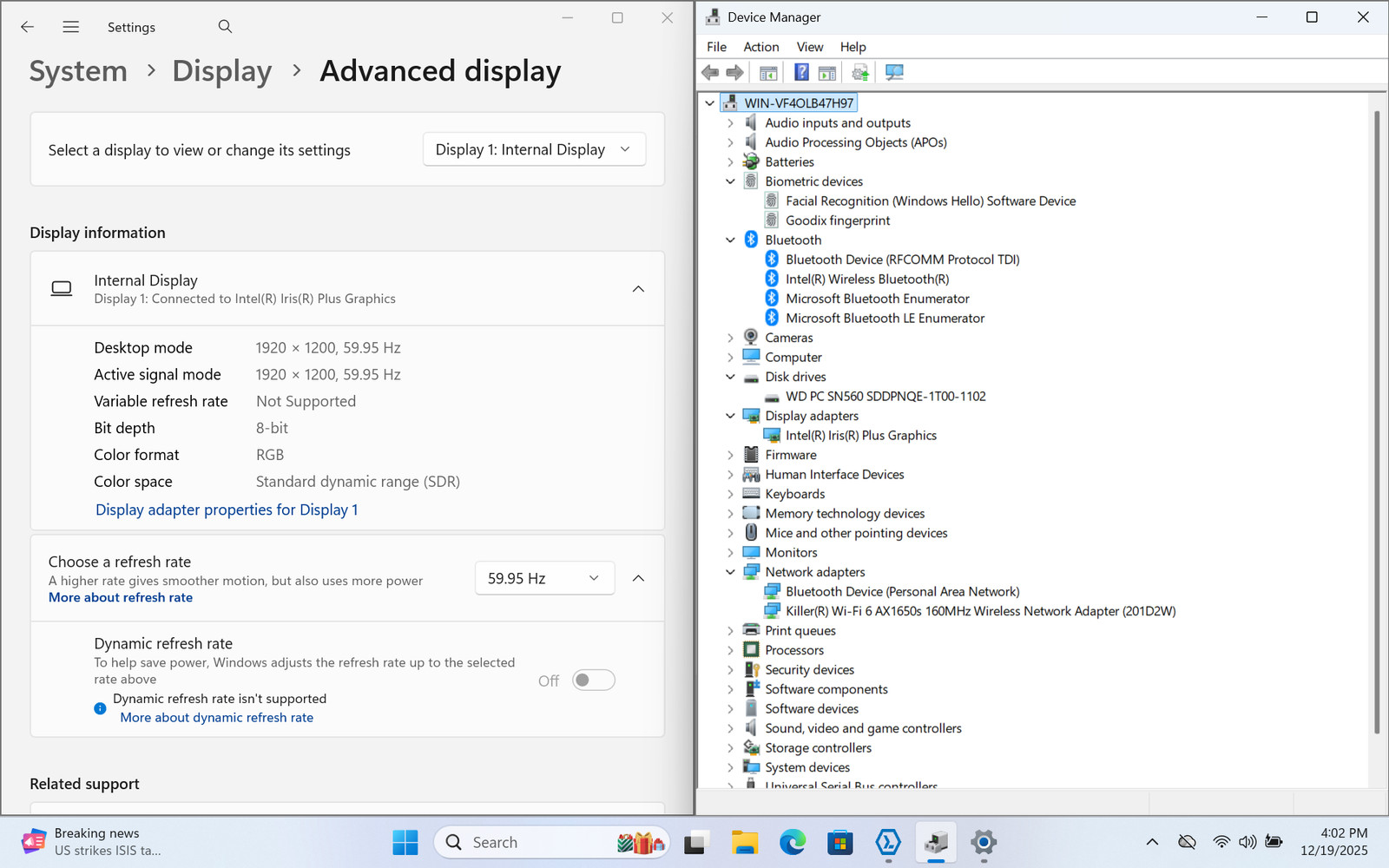Click the Wi-Fi icon in system tray
The image size is (1389, 868).
[x=1221, y=842]
